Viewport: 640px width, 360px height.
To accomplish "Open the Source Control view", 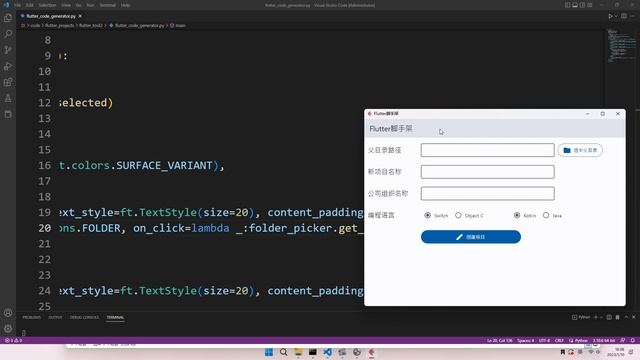I will coord(8,50).
